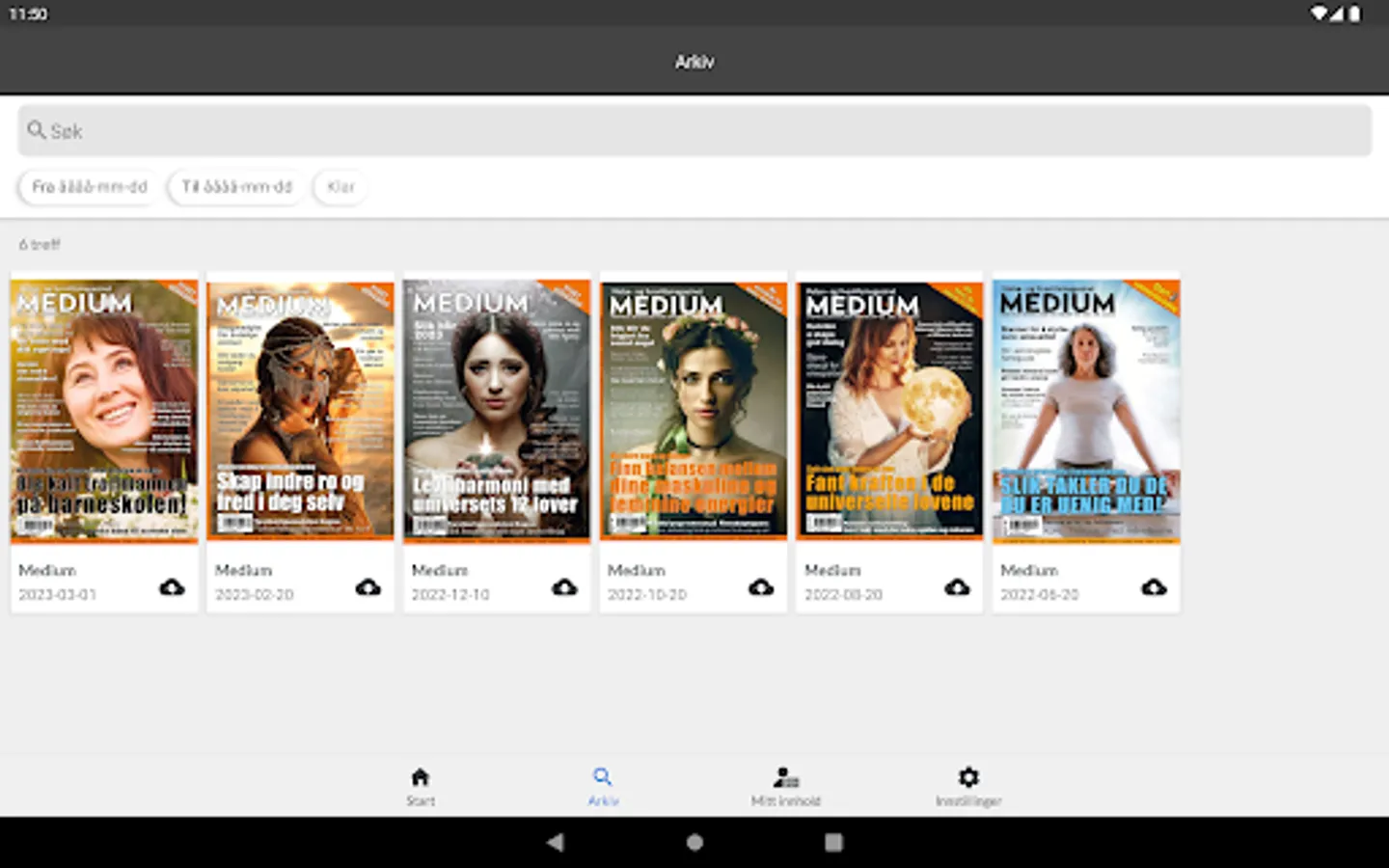
Task: Open the 2022-10-20 Medium cover
Action: click(694, 412)
